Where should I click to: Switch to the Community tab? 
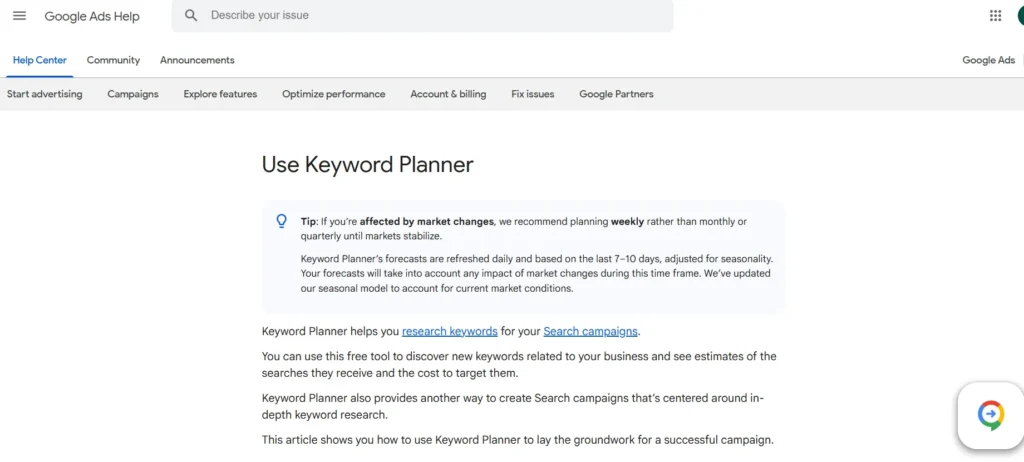click(x=113, y=60)
